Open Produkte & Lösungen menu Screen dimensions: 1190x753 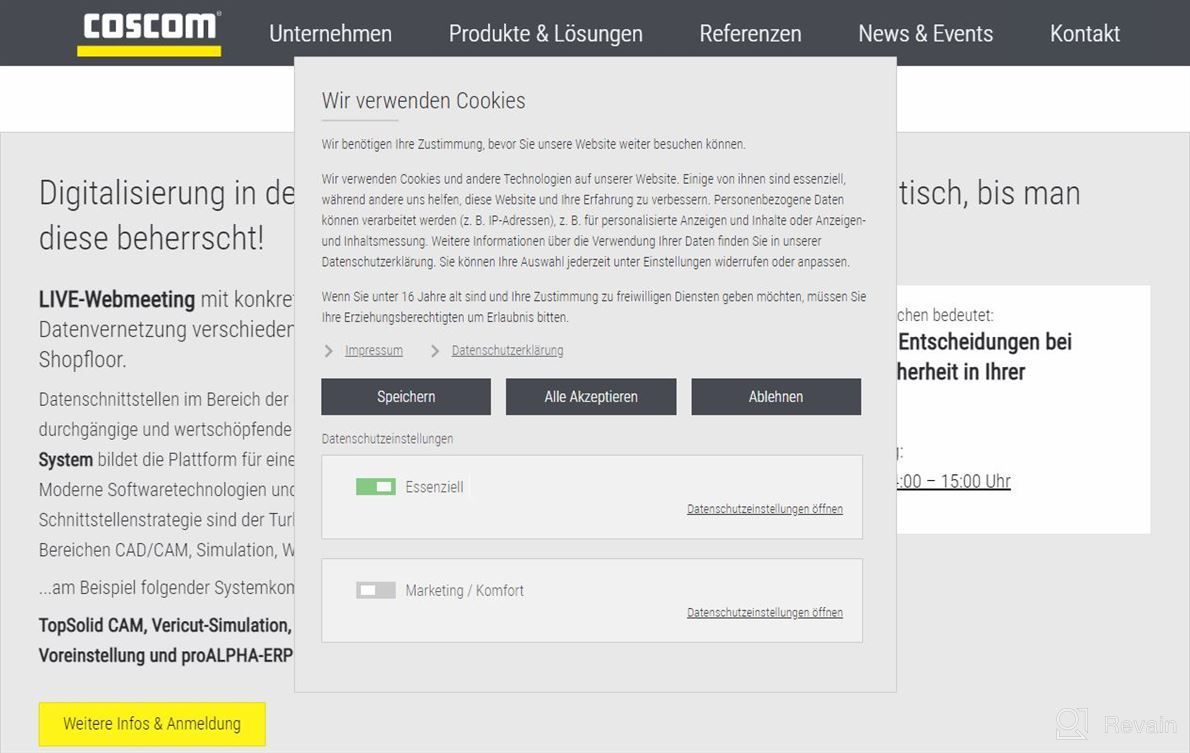pos(545,33)
